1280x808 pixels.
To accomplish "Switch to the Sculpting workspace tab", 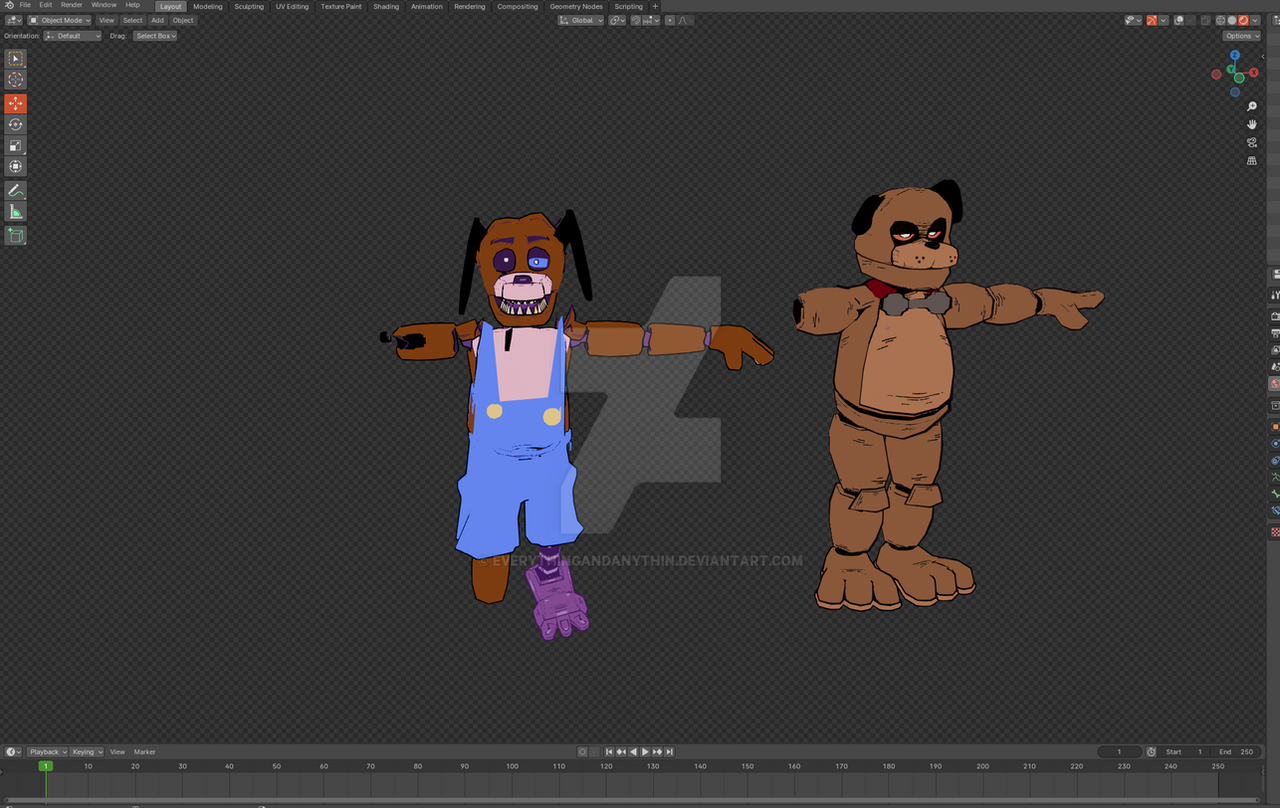I will (249, 6).
